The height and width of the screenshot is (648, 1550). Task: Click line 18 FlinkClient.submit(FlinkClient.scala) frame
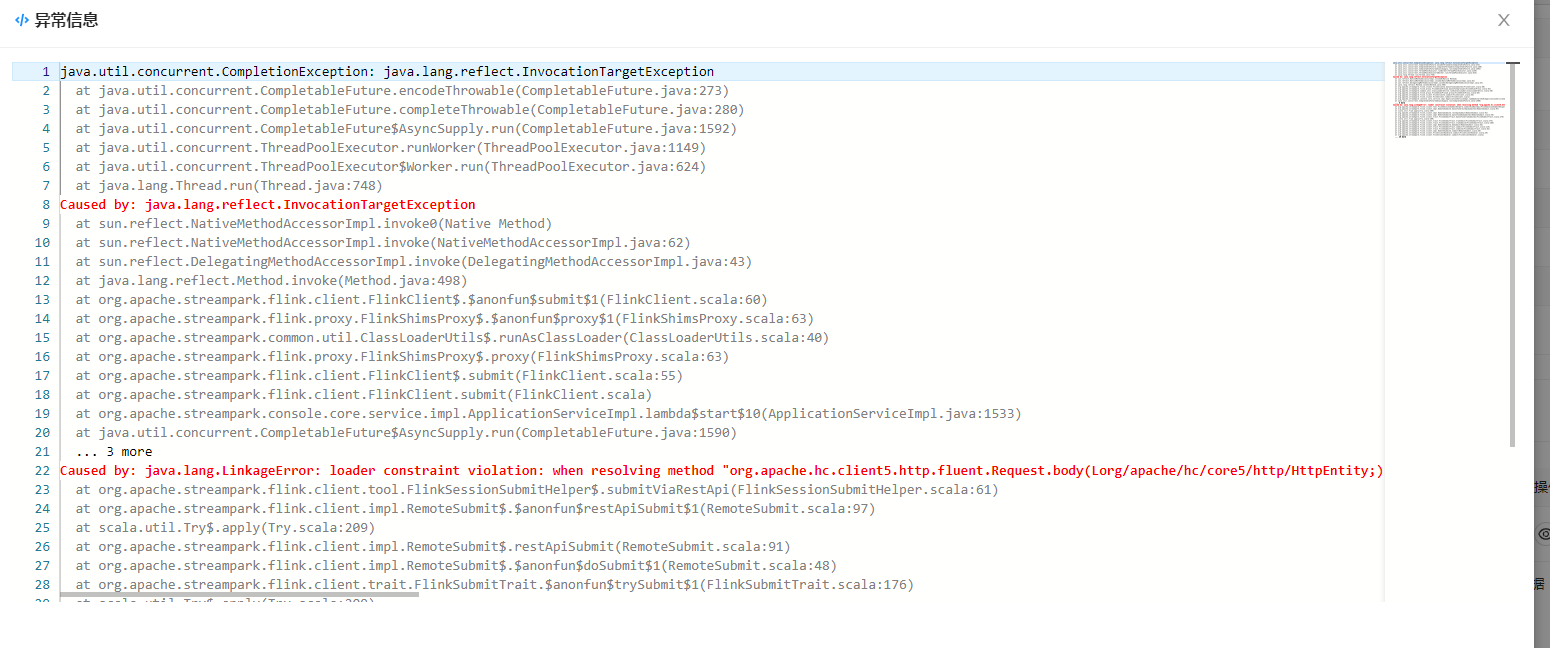(364, 395)
